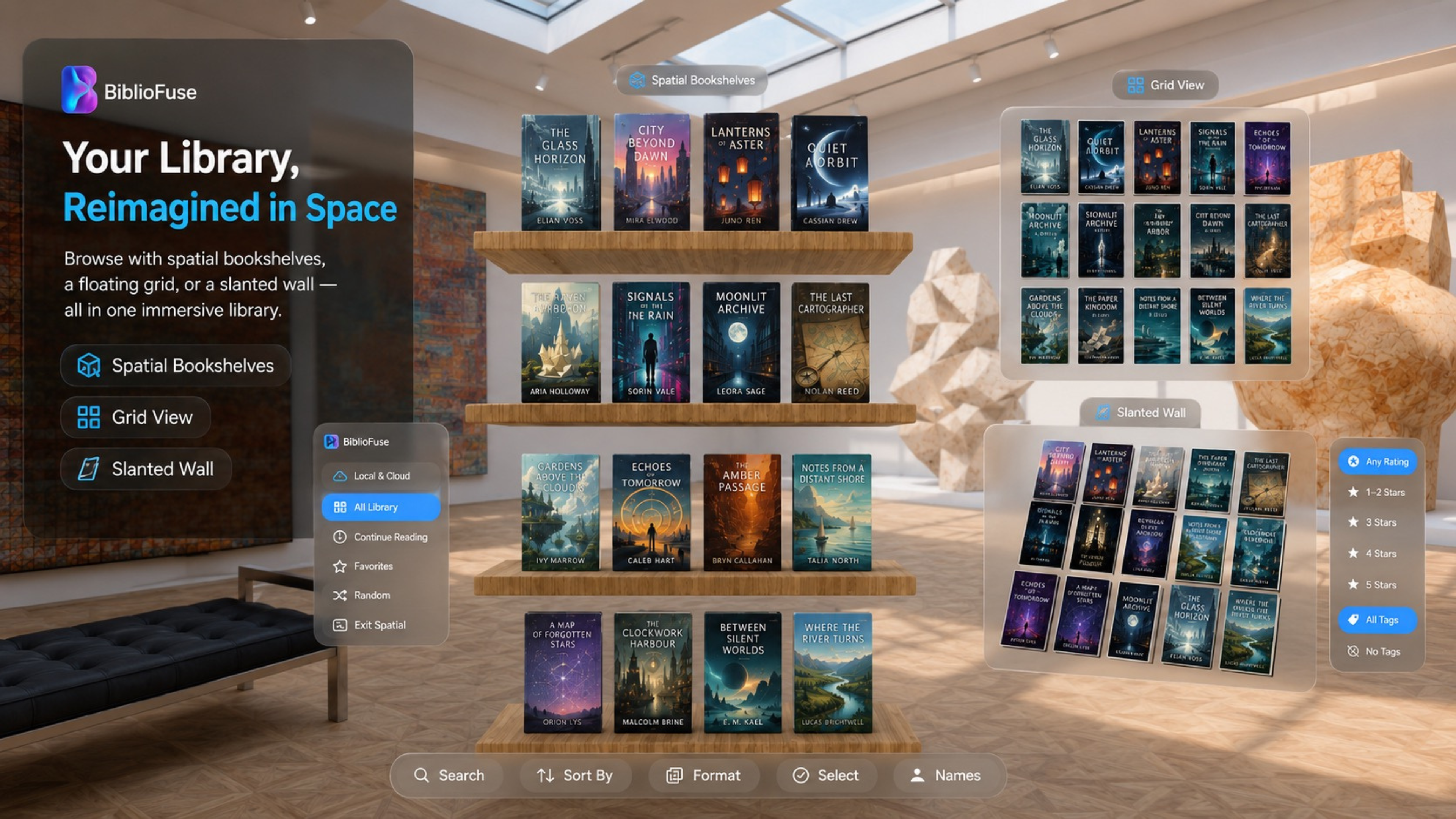Screen dimensions: 1456x819
Task: Click the magnifier icon in the Search pill
Action: click(x=422, y=775)
